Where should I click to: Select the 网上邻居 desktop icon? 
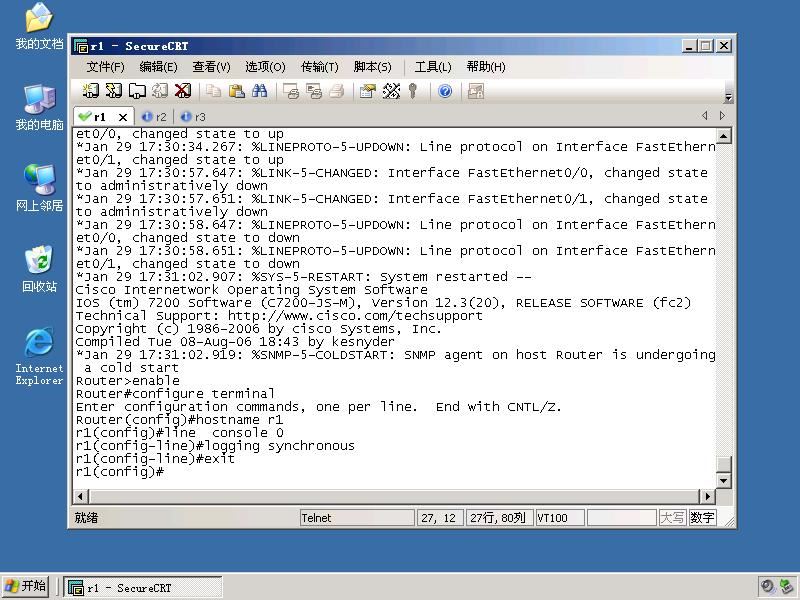click(39, 188)
